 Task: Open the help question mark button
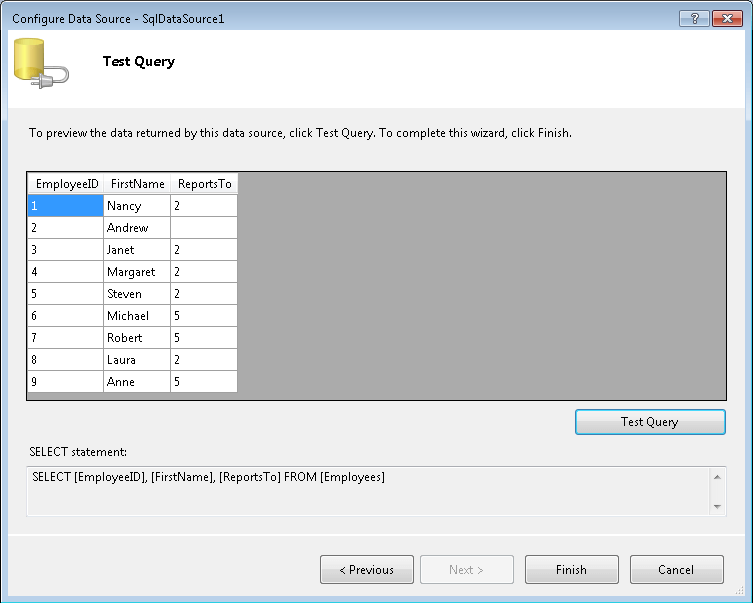[694, 19]
